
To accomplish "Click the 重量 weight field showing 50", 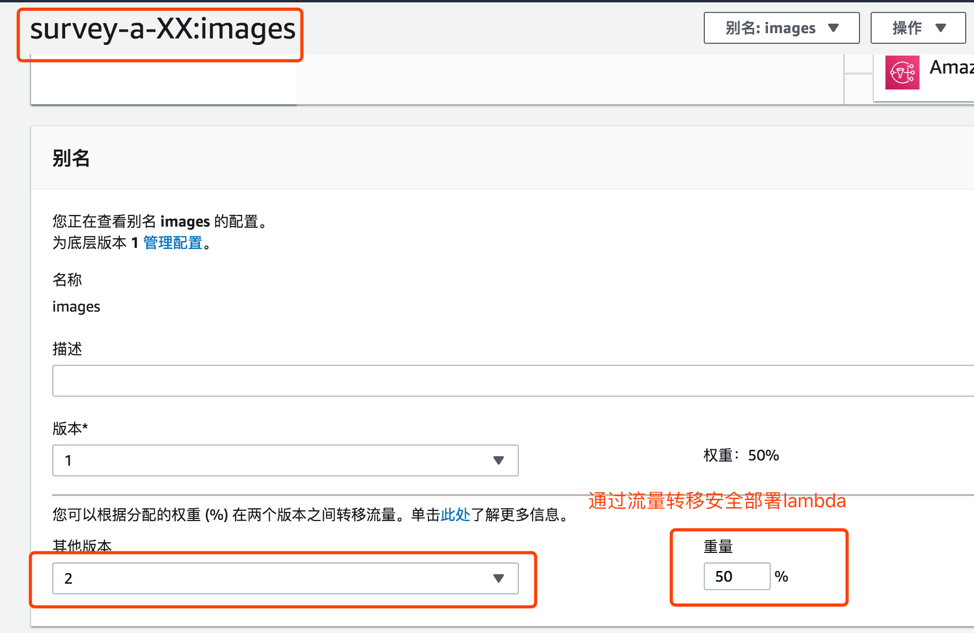I will click(x=737, y=576).
